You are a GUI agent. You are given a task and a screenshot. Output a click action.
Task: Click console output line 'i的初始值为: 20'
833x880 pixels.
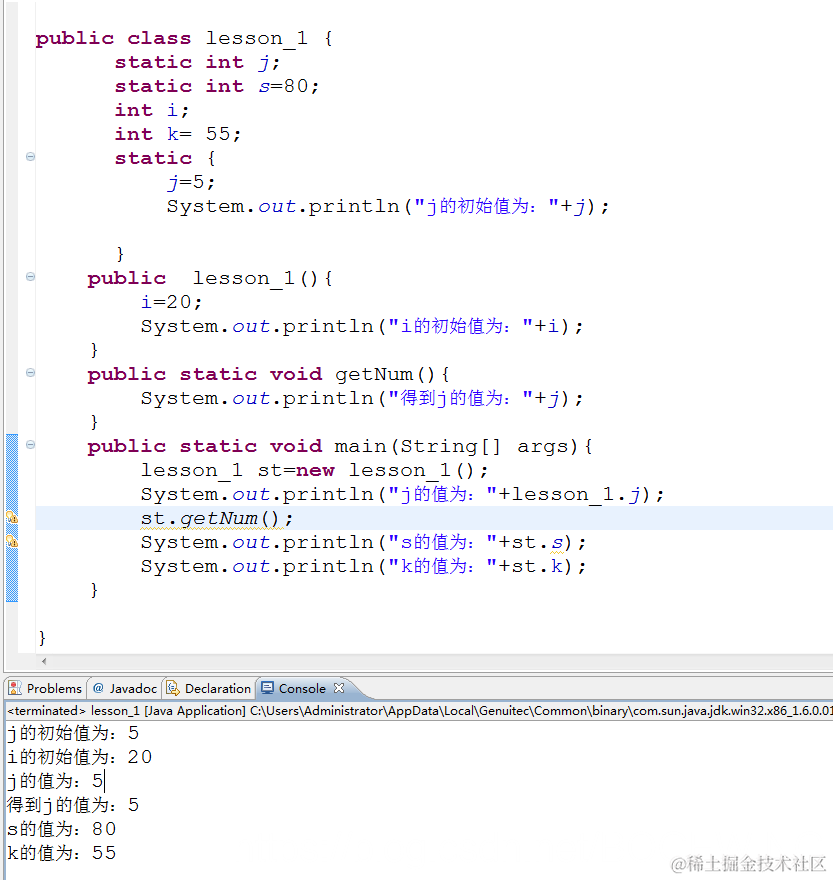[80, 757]
